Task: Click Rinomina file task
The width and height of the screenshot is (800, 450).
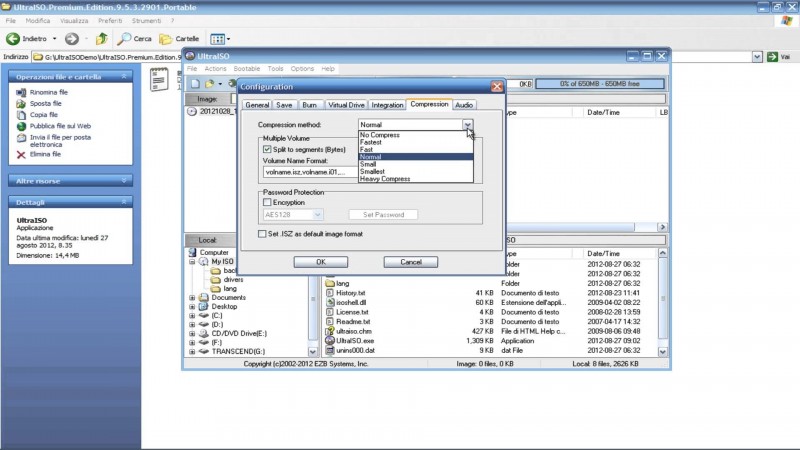Action: [x=48, y=92]
